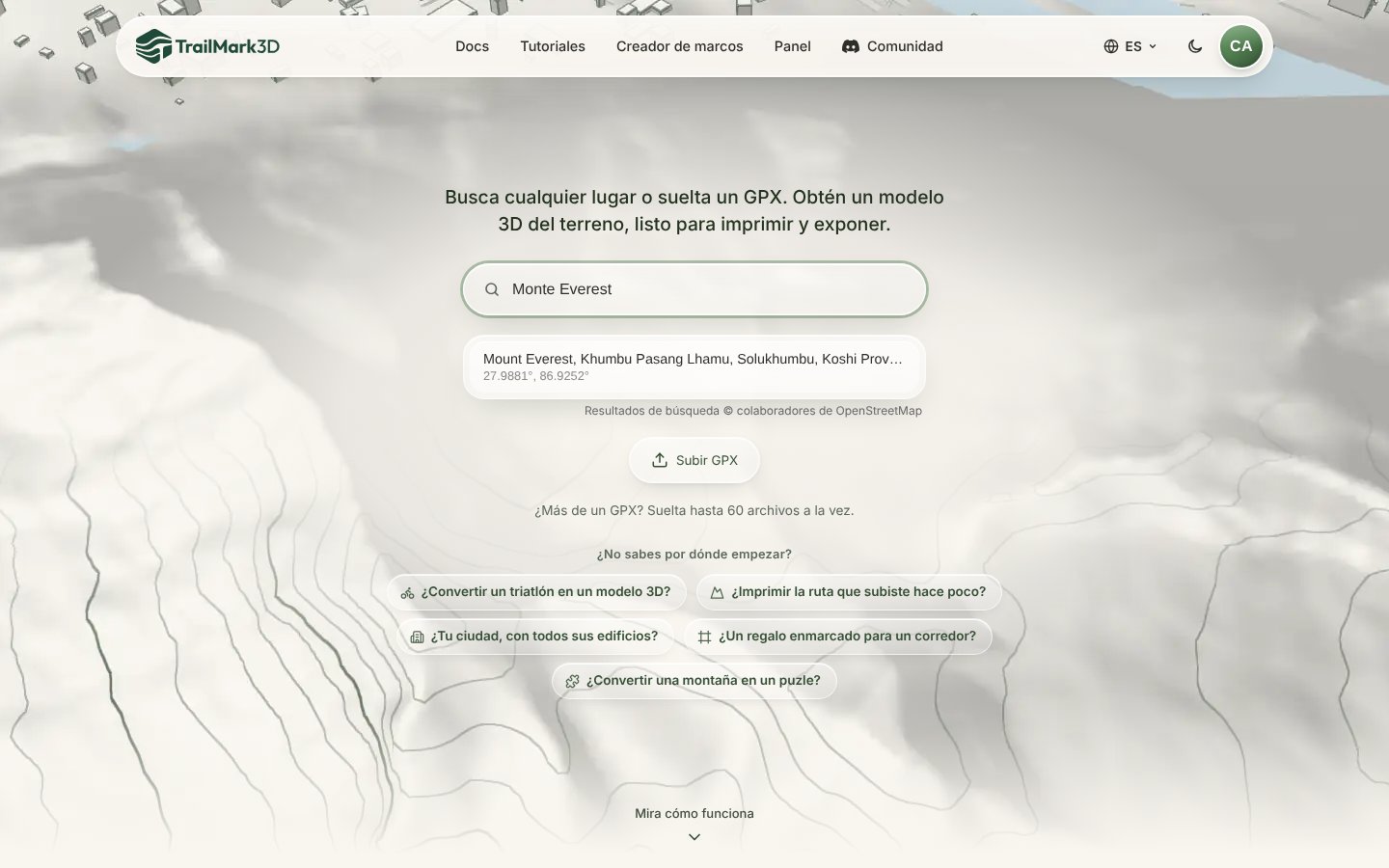Click the globe language icon

pyautogui.click(x=1111, y=46)
